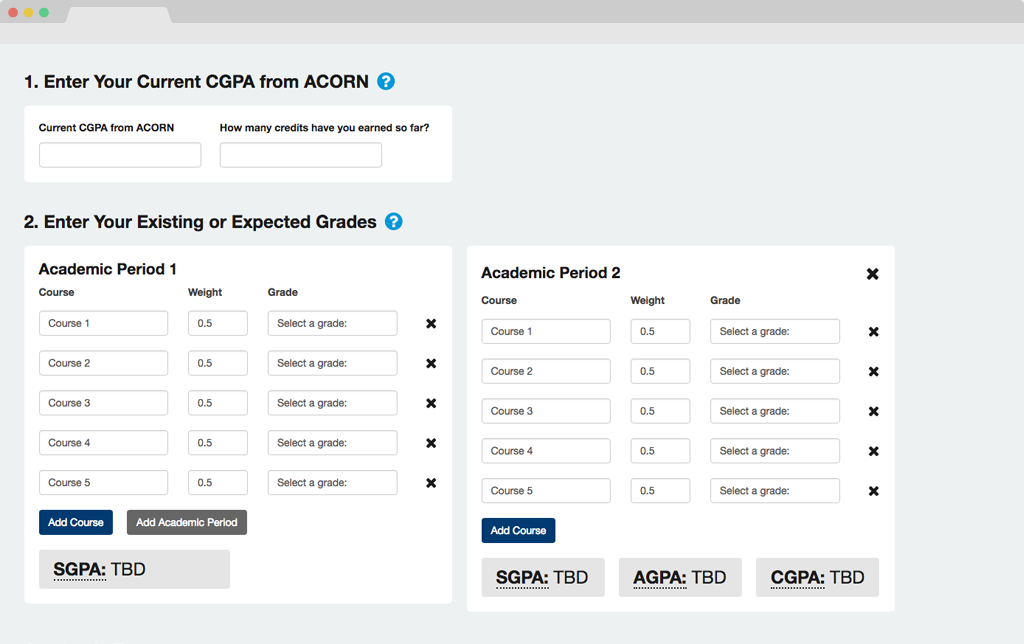Remove Course 5 from Academic Period 1

pyautogui.click(x=431, y=483)
